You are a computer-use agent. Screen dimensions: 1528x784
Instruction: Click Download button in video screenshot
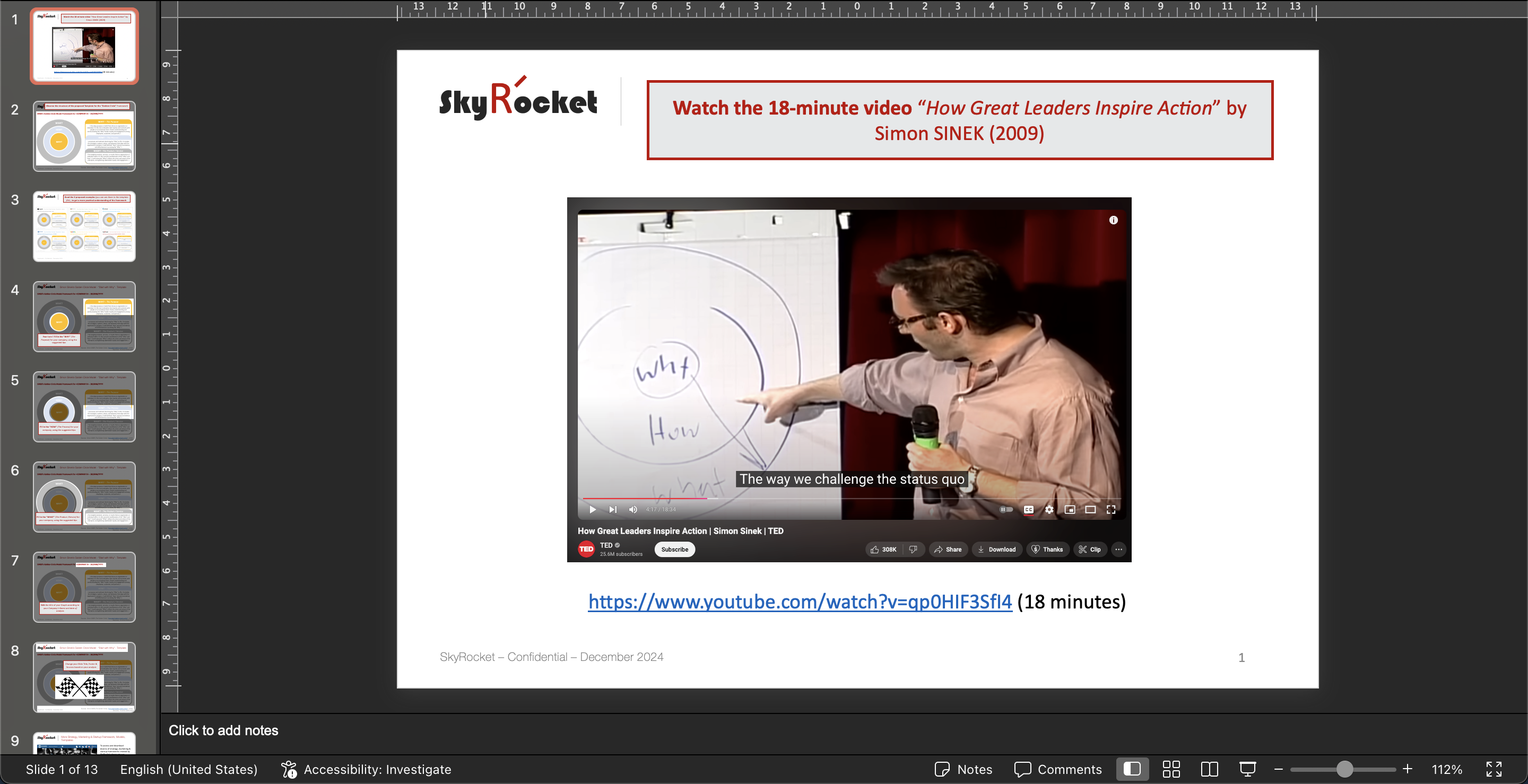click(x=996, y=549)
